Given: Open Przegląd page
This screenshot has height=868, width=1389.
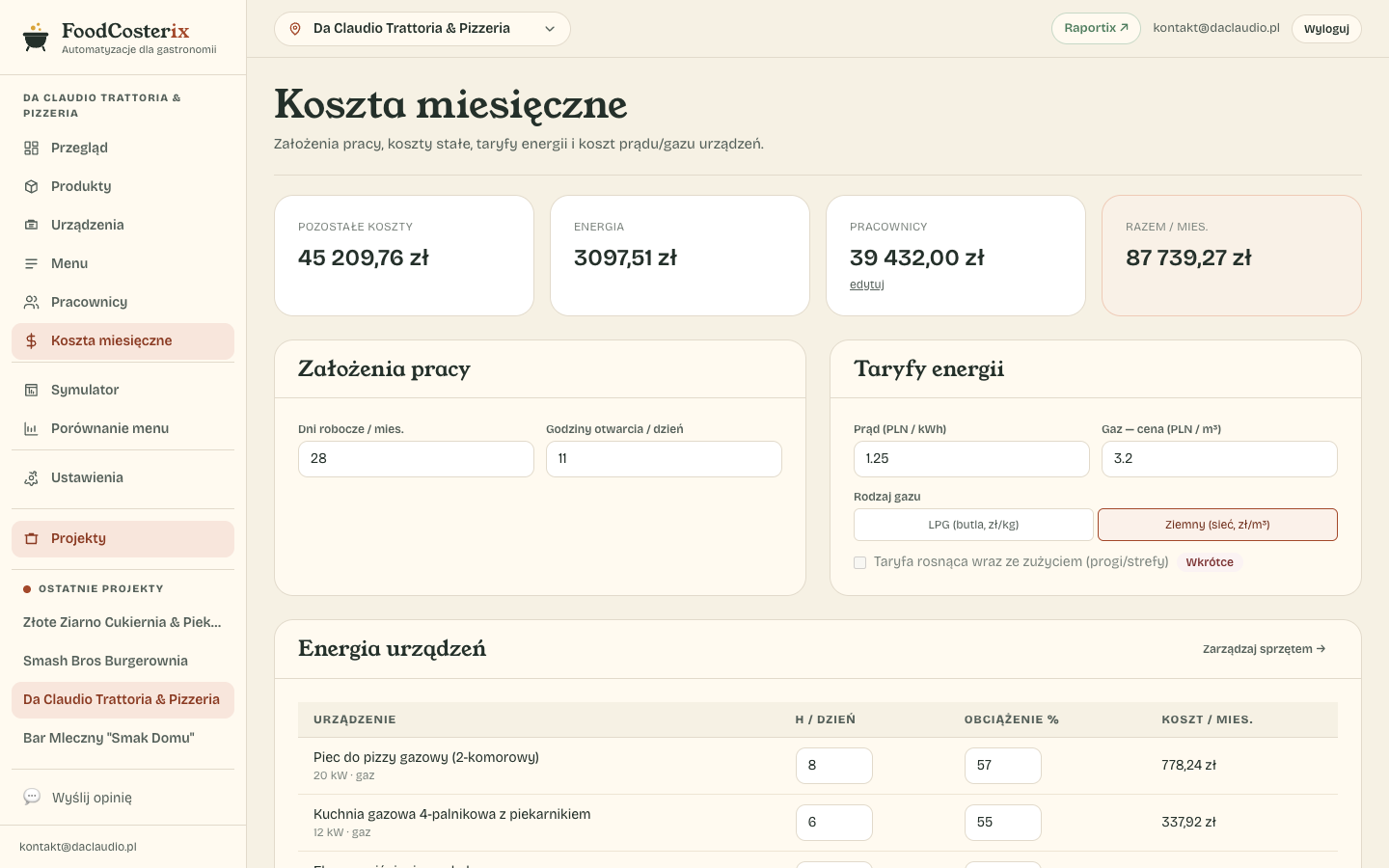Looking at the screenshot, I should 123,148.
